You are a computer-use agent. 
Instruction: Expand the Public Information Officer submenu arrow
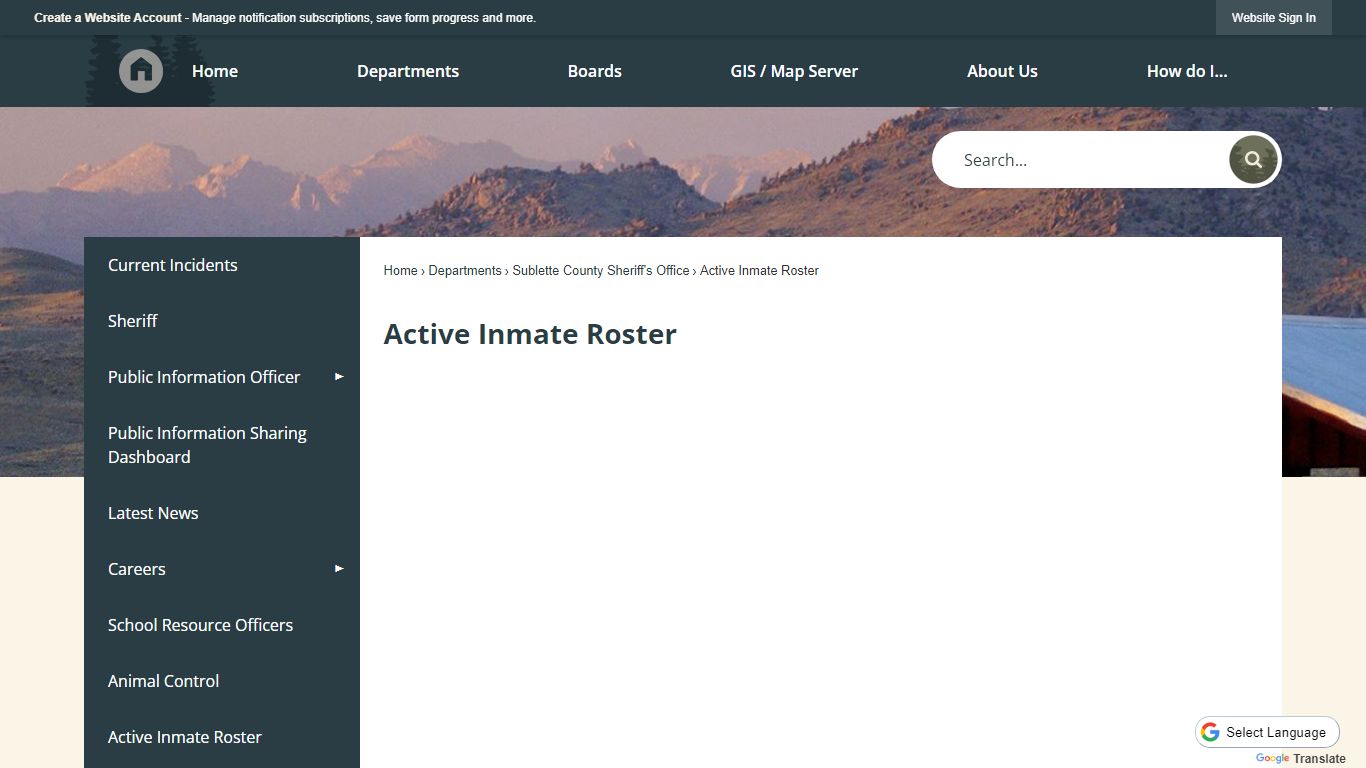click(x=339, y=377)
